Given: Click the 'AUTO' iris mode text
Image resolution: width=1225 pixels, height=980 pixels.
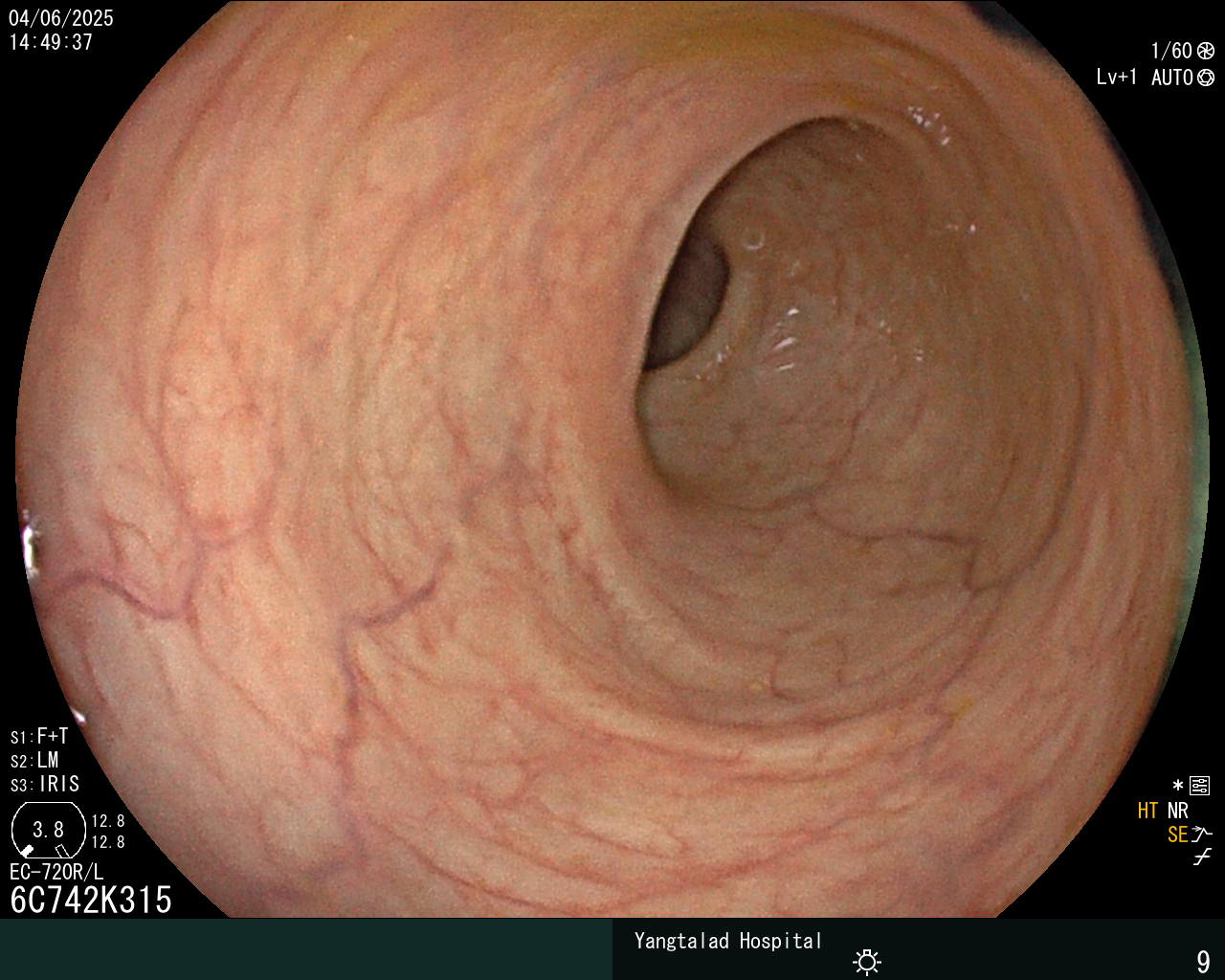Looking at the screenshot, I should pos(1172,78).
